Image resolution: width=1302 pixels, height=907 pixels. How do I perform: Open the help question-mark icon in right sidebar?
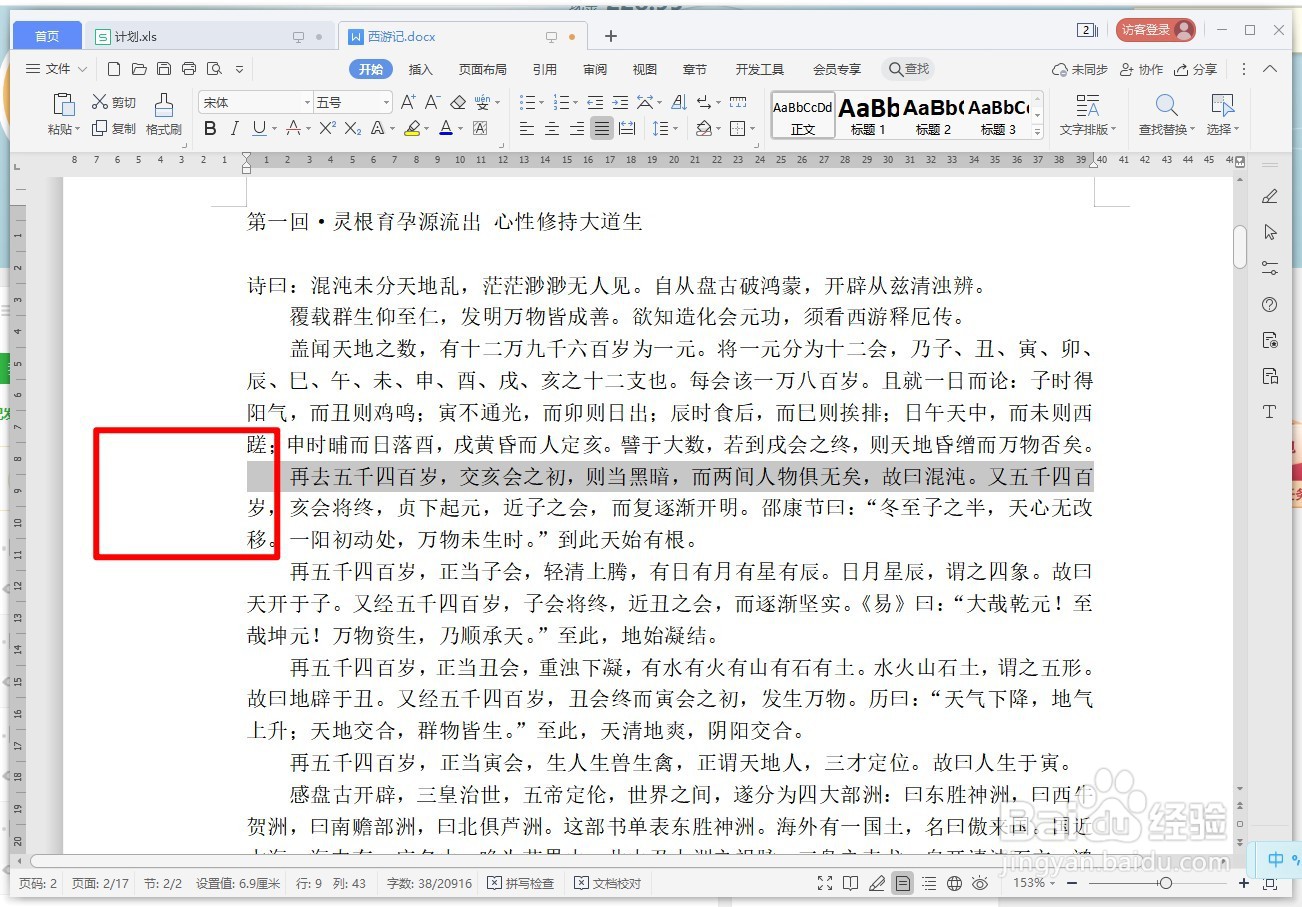(x=1269, y=304)
